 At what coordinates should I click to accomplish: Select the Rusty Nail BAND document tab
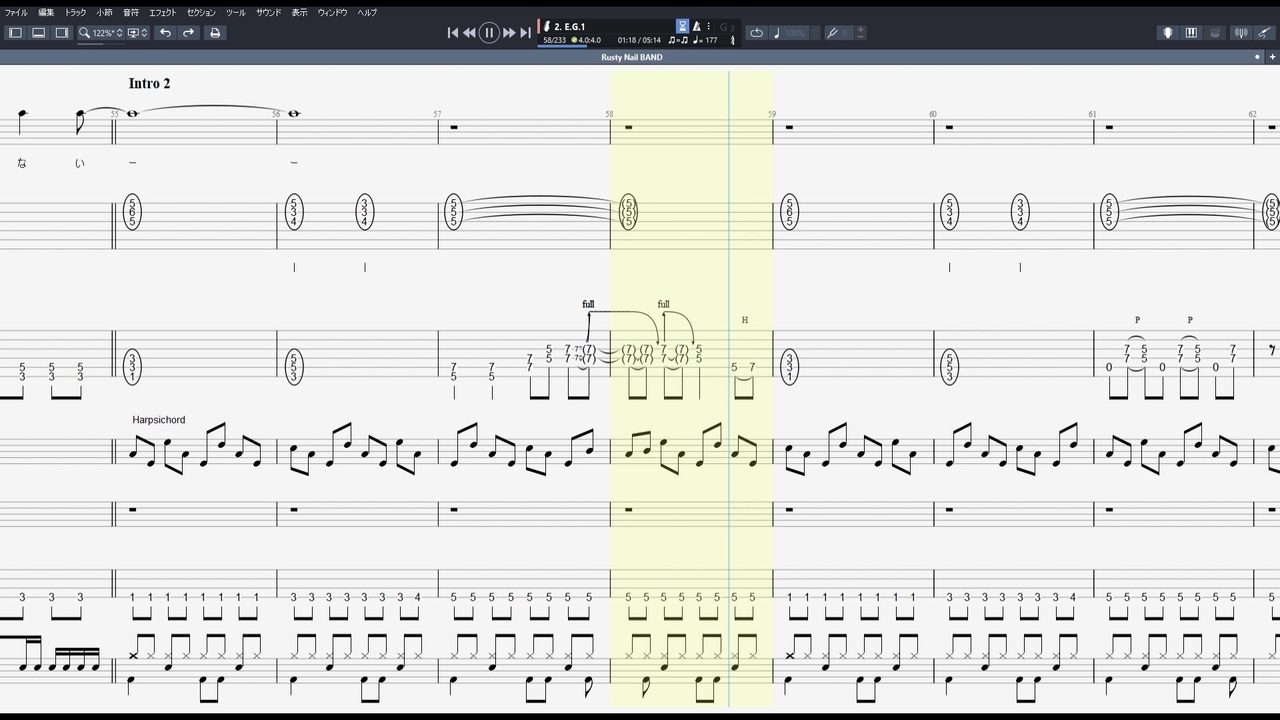tap(631, 57)
